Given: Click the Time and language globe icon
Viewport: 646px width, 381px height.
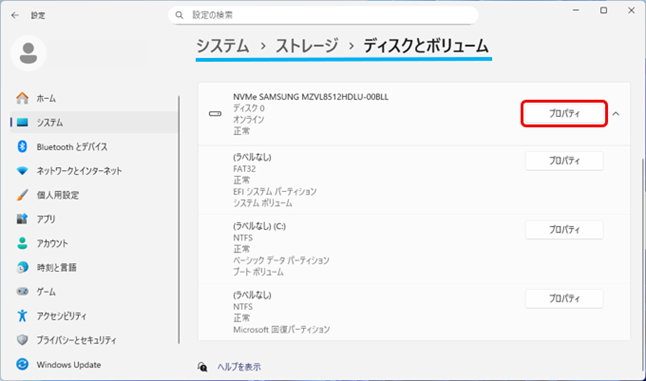Looking at the screenshot, I should pyautogui.click(x=22, y=267).
